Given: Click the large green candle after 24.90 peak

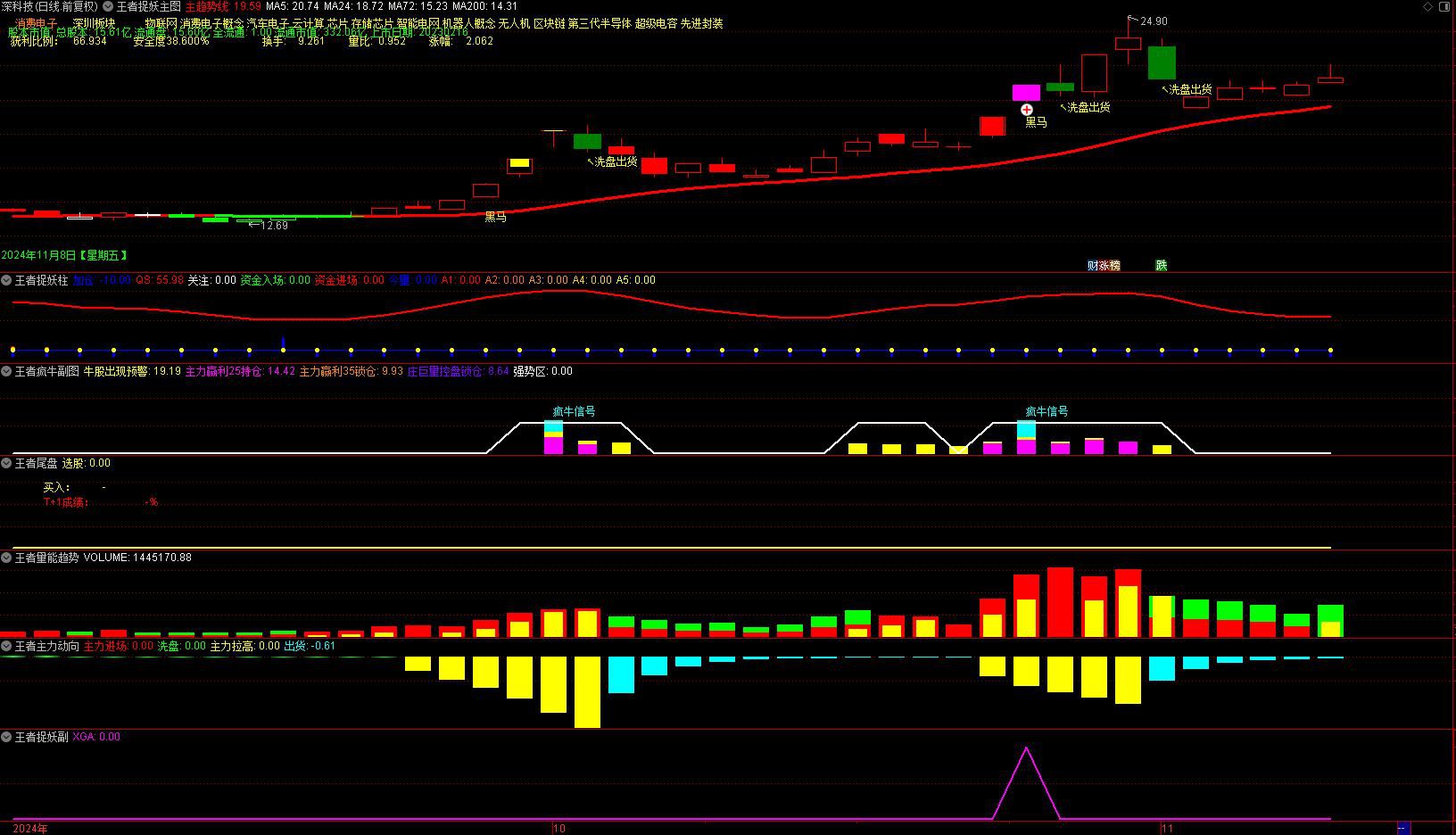Looking at the screenshot, I should pyautogui.click(x=1162, y=62).
